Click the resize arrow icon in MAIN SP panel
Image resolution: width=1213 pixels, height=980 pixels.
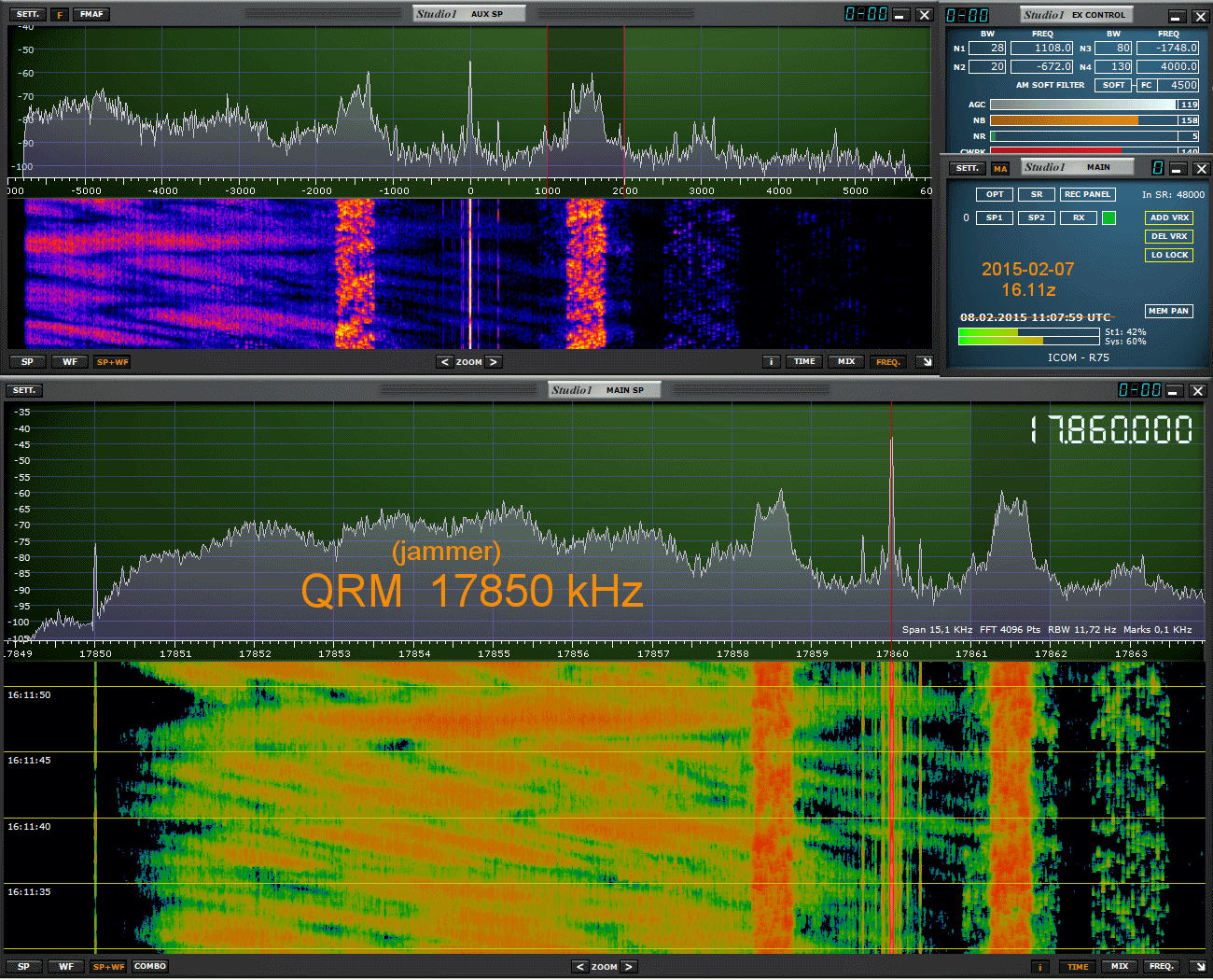[1197, 966]
